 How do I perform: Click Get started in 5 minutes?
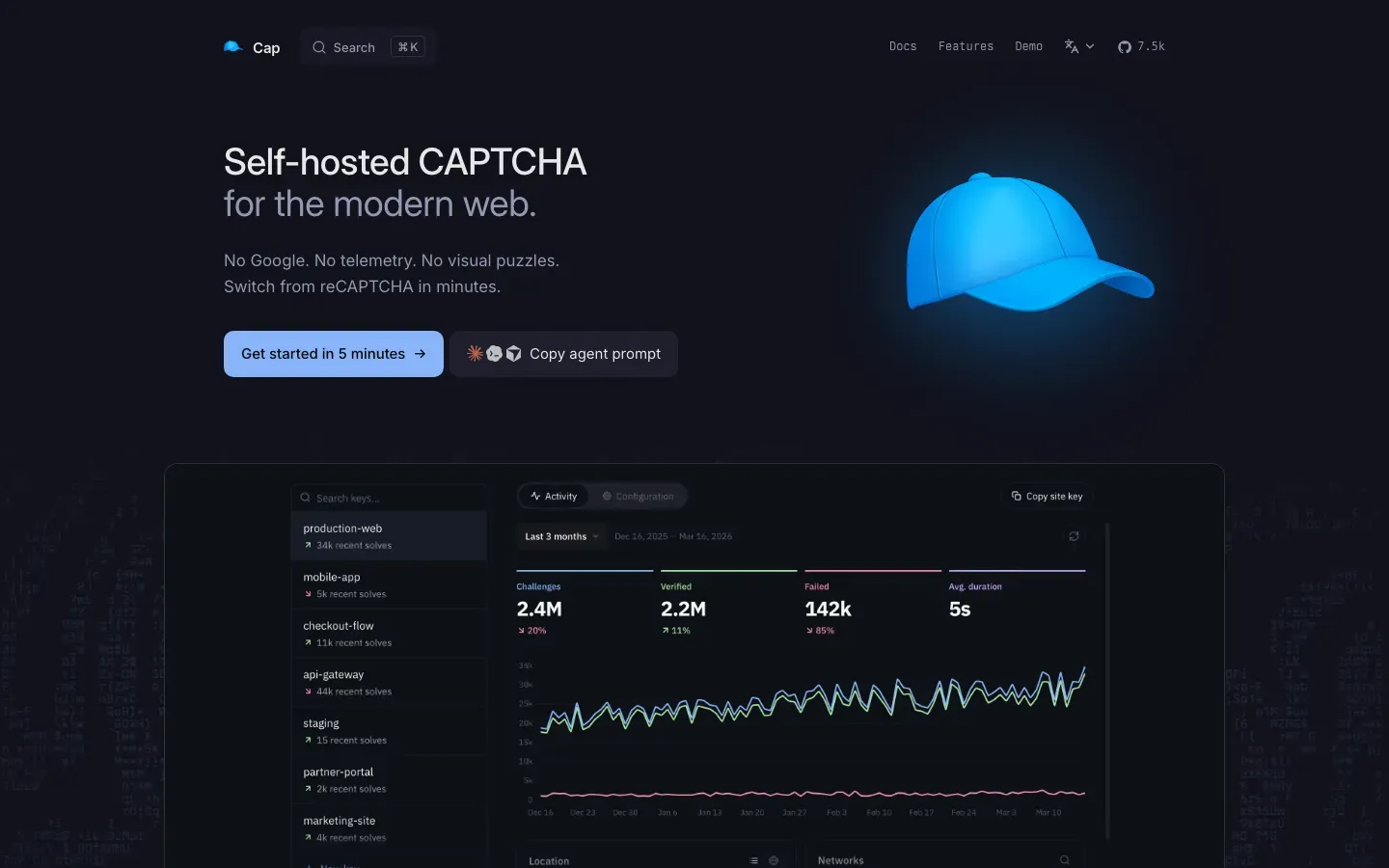334,354
